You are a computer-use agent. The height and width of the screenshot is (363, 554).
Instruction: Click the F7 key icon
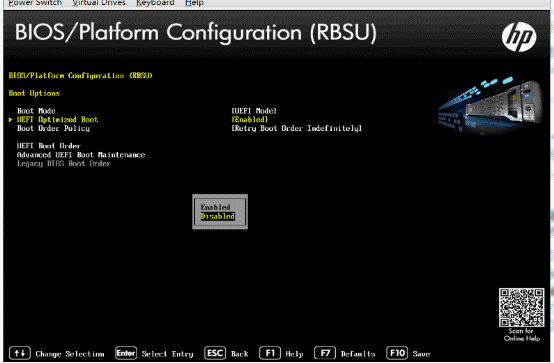325,353
